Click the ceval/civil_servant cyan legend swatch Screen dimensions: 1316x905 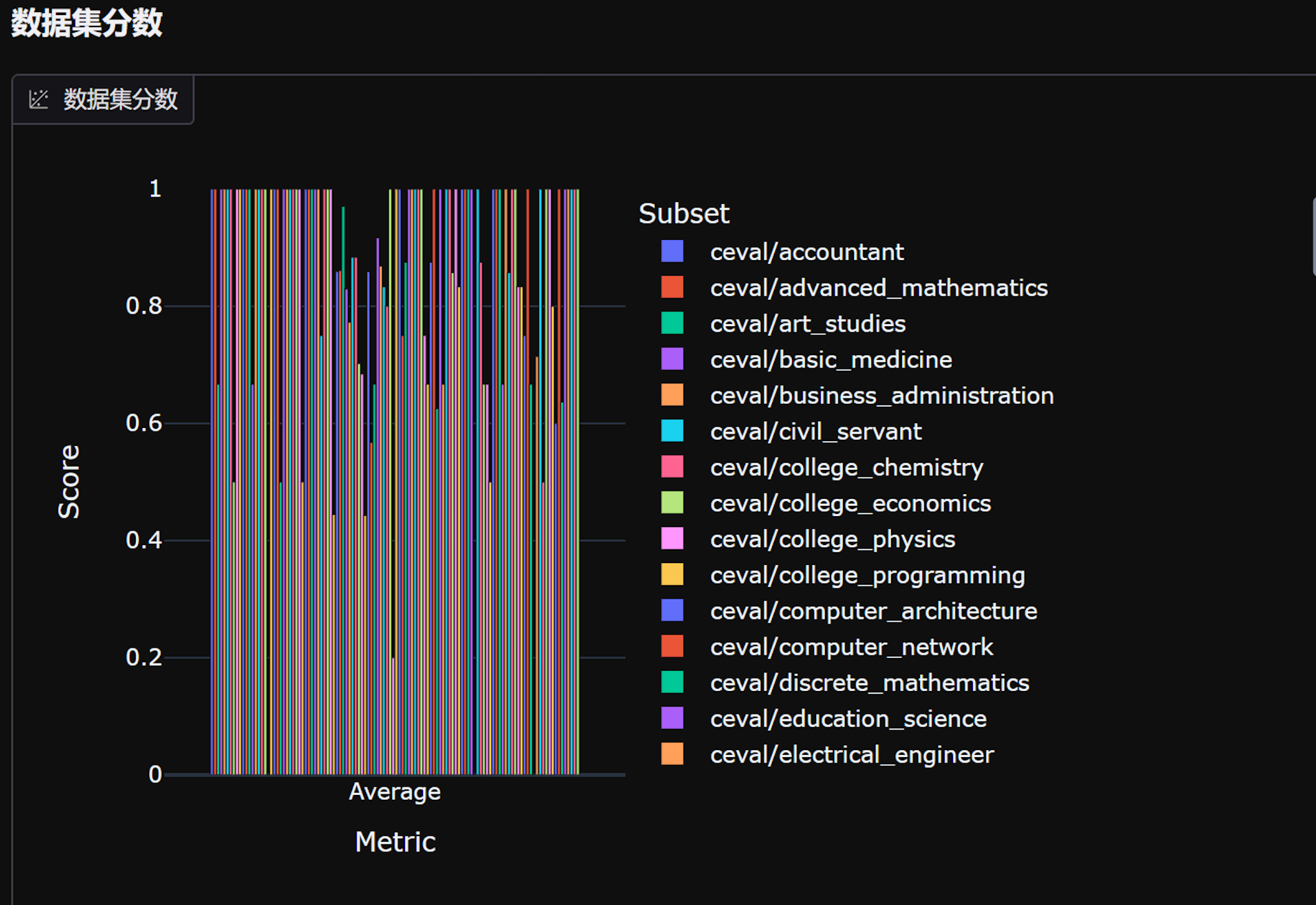672,431
